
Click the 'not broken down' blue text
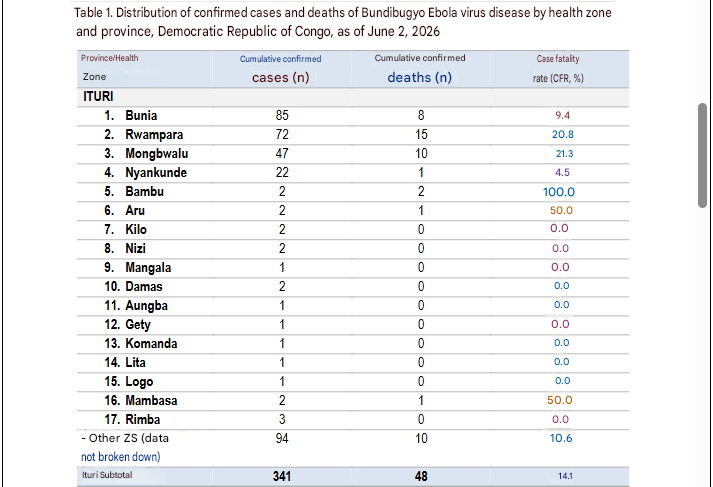pos(121,457)
